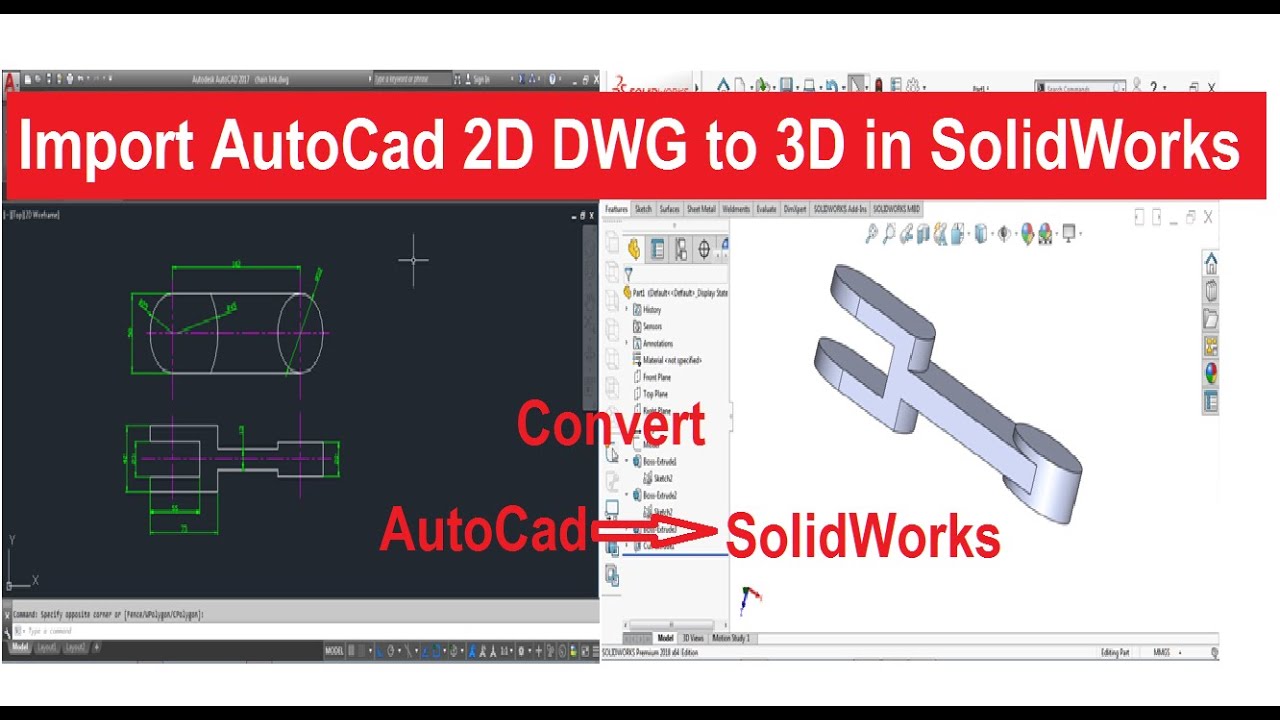
Task: Click Zoom to Area magnifier icon
Action: pos(889,233)
